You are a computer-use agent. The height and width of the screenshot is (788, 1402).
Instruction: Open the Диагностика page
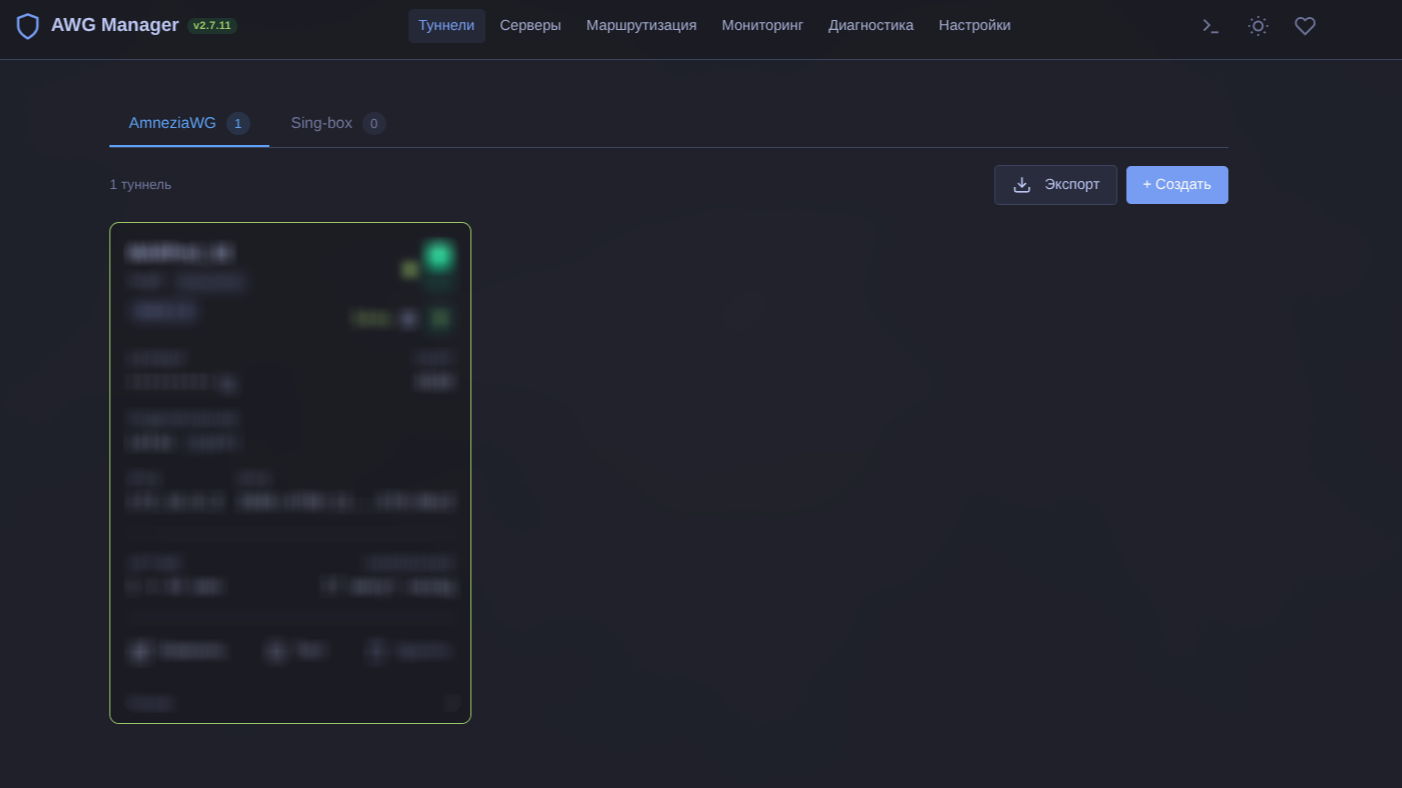(x=870, y=26)
